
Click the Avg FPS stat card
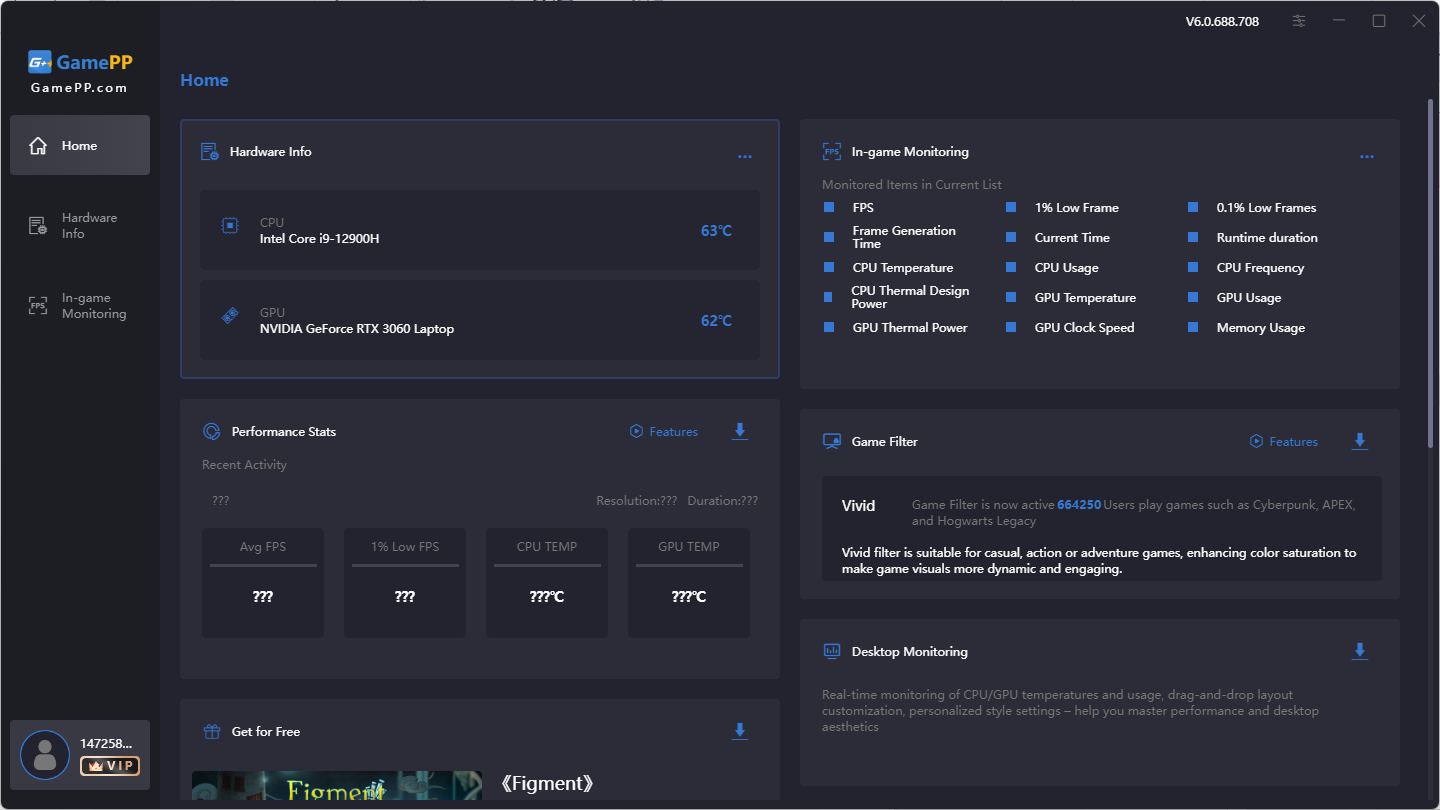[x=263, y=583]
